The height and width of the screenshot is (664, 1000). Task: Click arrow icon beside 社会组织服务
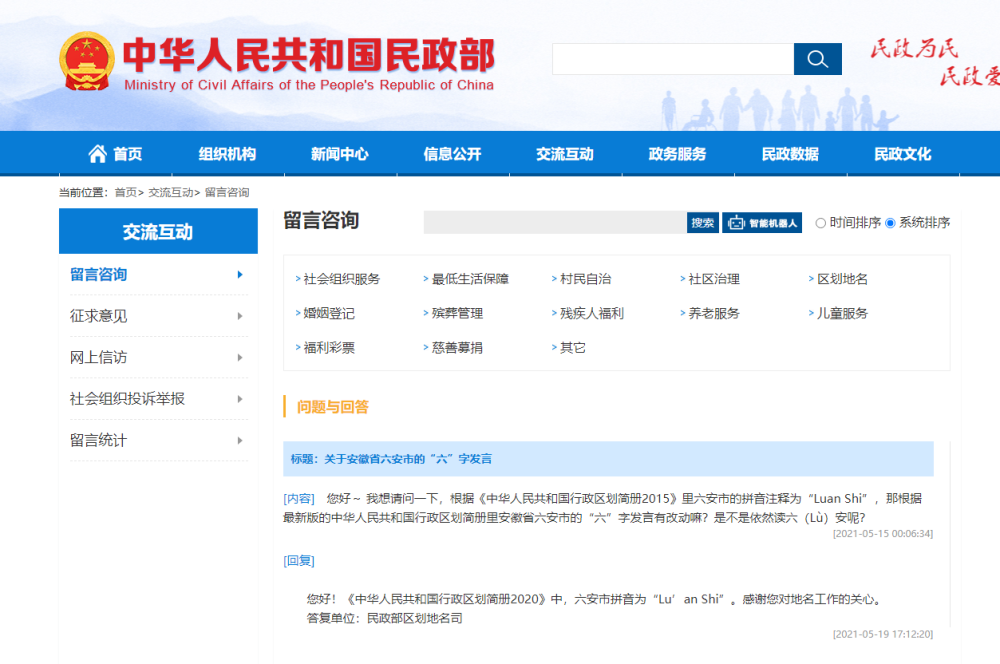pos(298,280)
